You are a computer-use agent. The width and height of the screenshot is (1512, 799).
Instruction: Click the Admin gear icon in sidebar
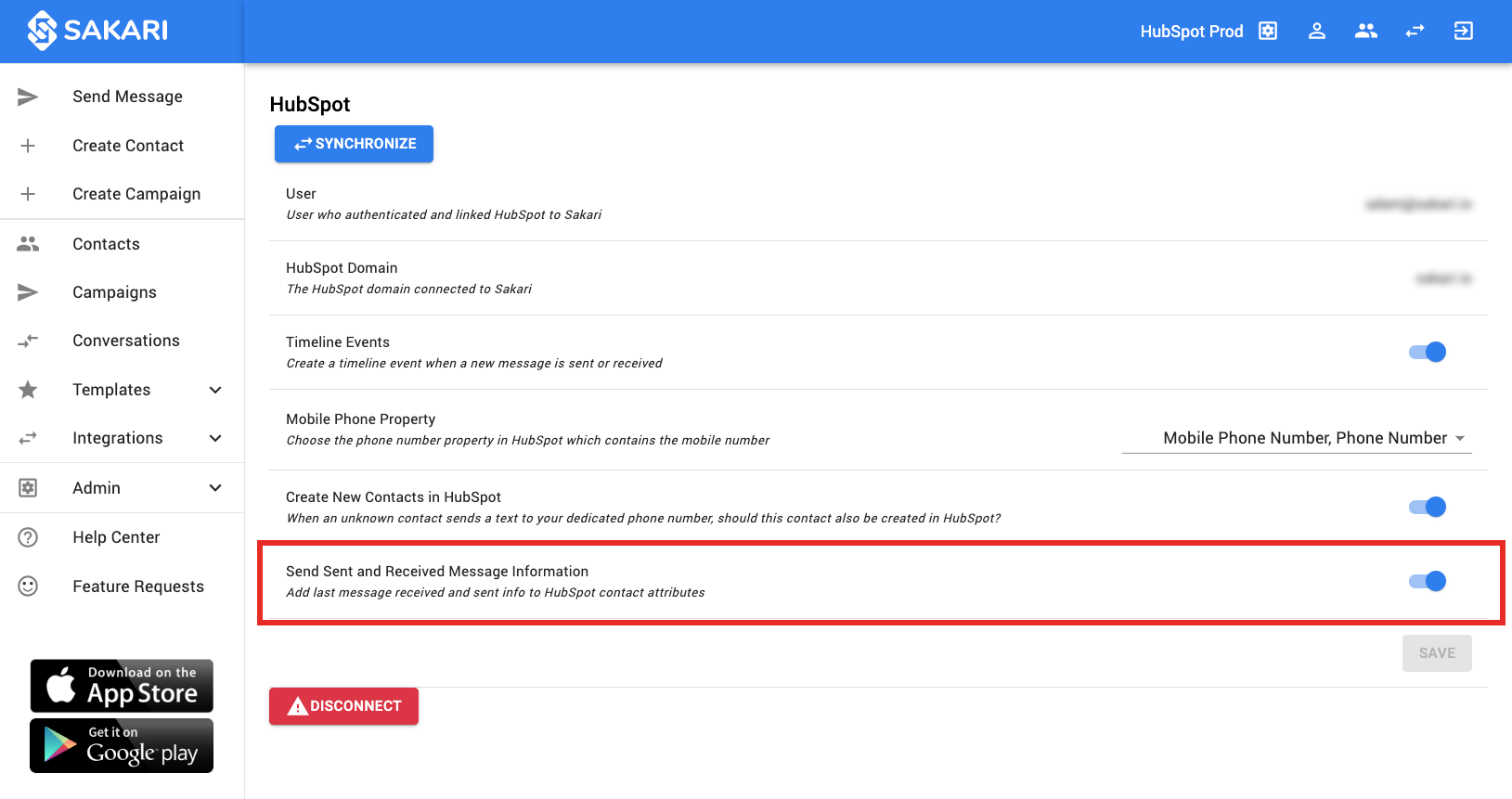pos(28,488)
